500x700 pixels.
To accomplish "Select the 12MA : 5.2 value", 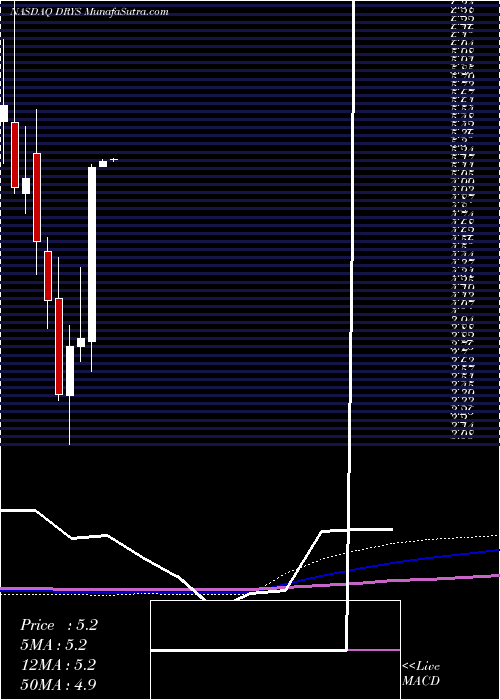I will pos(58,665).
